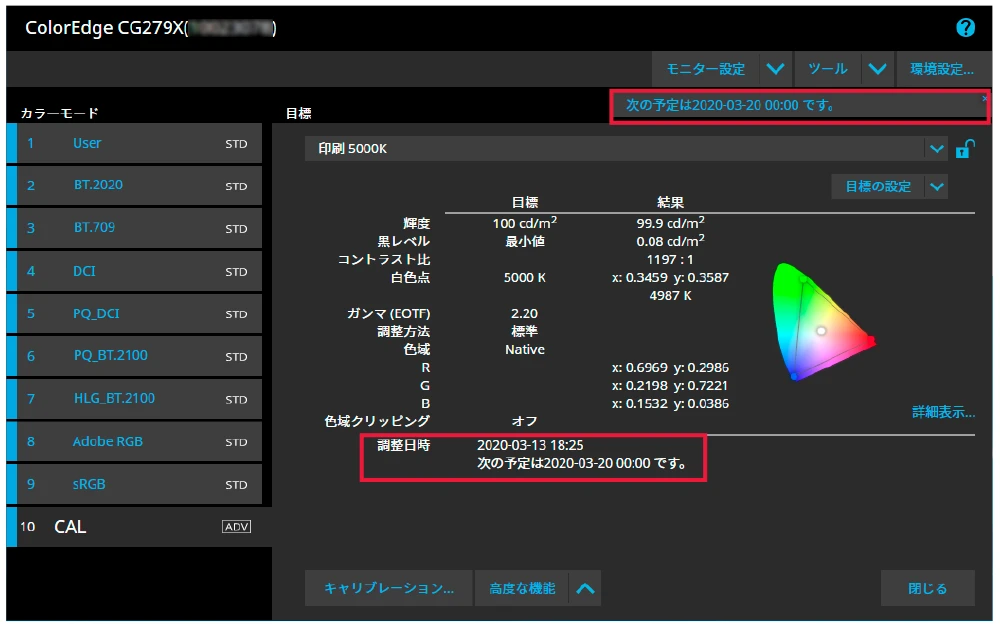
Task: Expand the モニター設定 dropdown arrow
Action: click(x=776, y=69)
